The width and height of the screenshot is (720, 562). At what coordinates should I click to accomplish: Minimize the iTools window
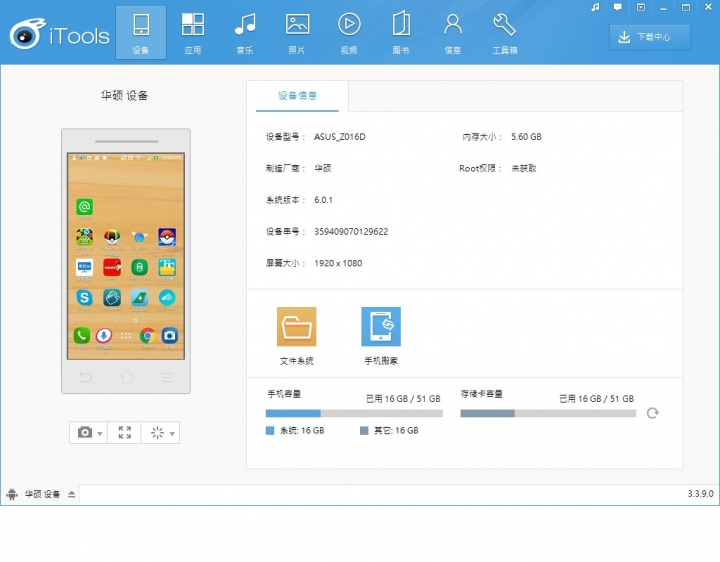663,7
